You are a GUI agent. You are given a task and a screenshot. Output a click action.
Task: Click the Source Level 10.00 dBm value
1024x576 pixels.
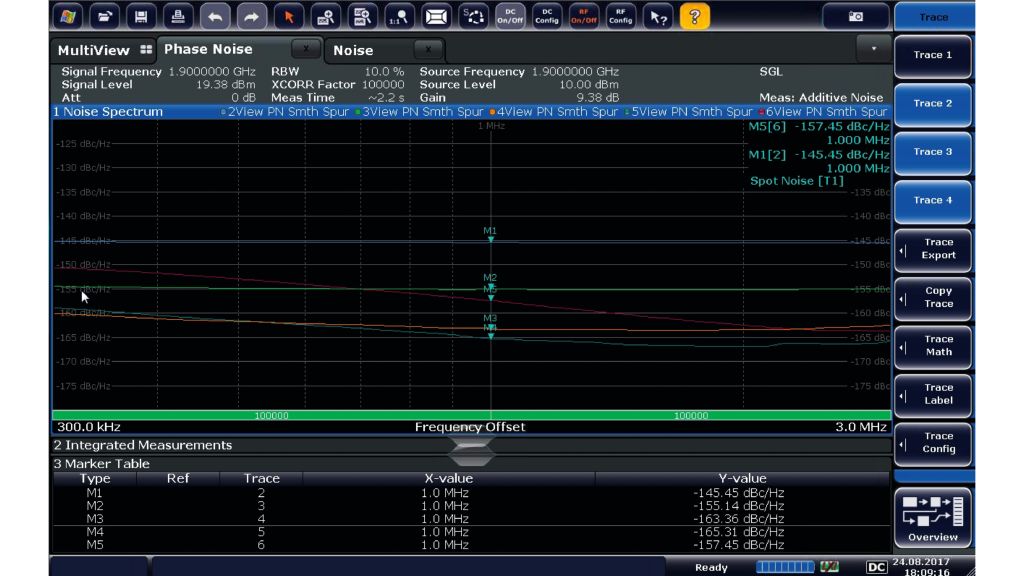[x=589, y=85]
